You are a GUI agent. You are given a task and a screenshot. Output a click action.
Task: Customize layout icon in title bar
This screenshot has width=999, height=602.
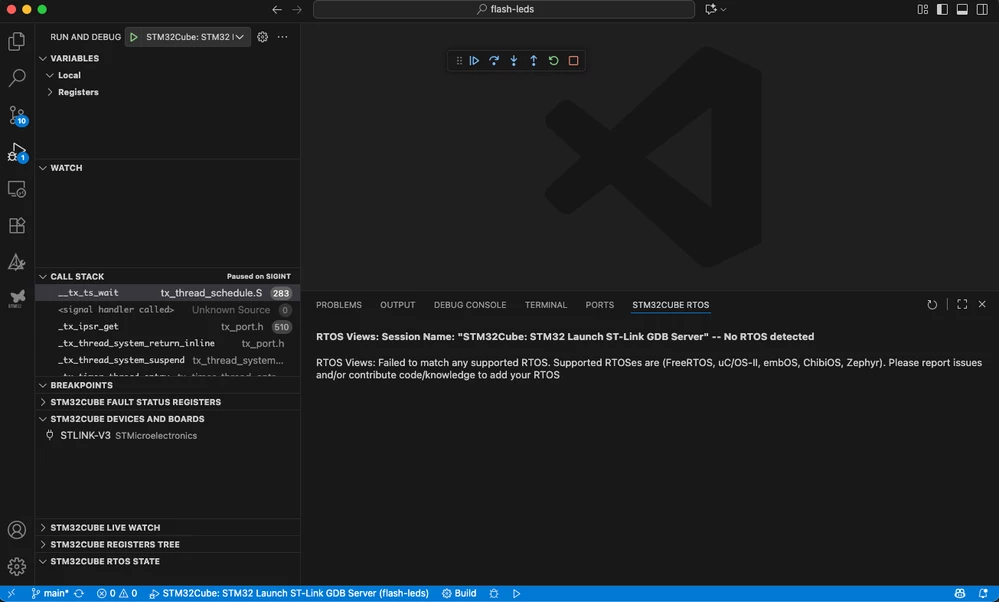coord(923,10)
